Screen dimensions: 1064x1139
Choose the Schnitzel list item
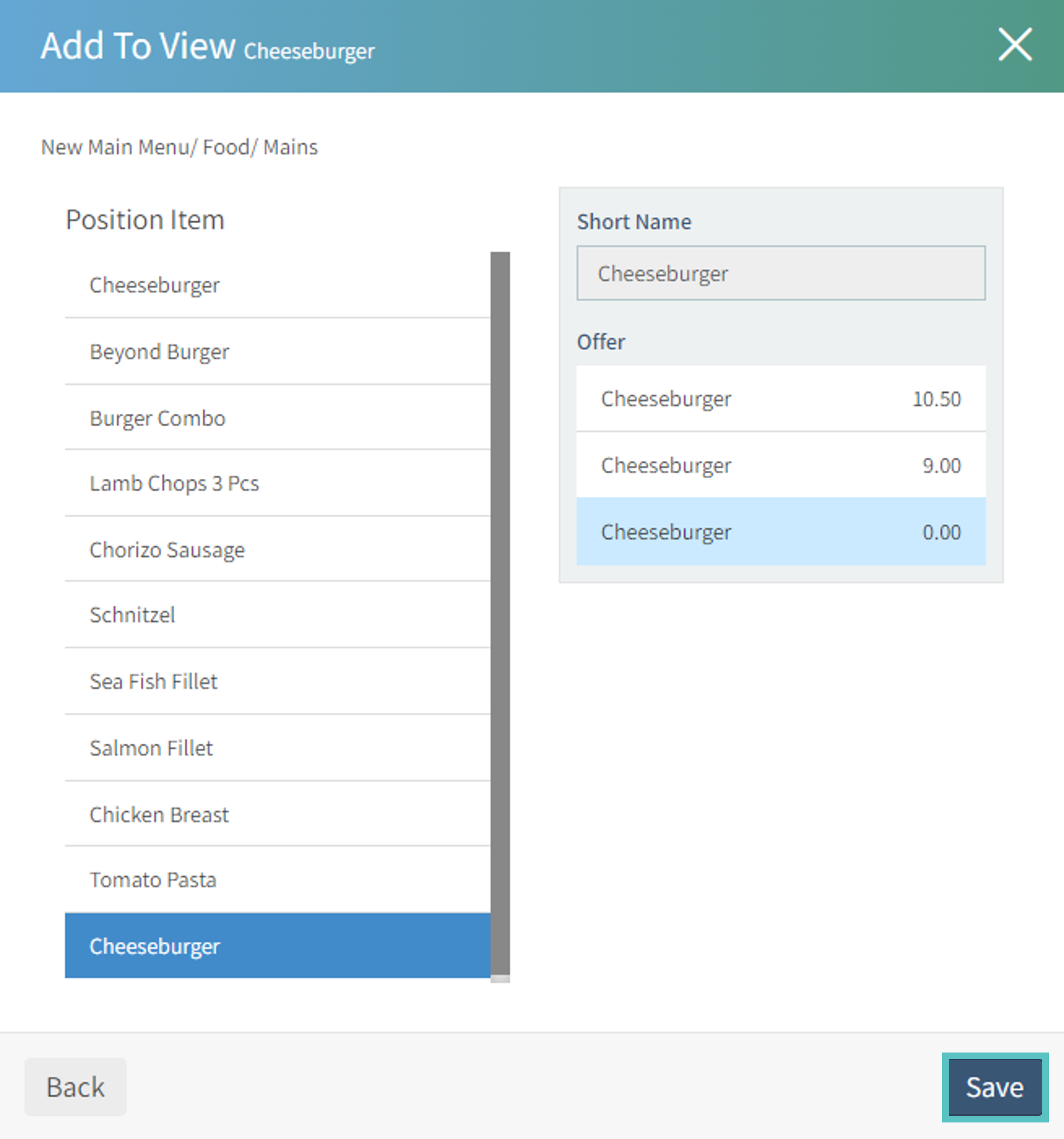pyautogui.click(x=277, y=615)
